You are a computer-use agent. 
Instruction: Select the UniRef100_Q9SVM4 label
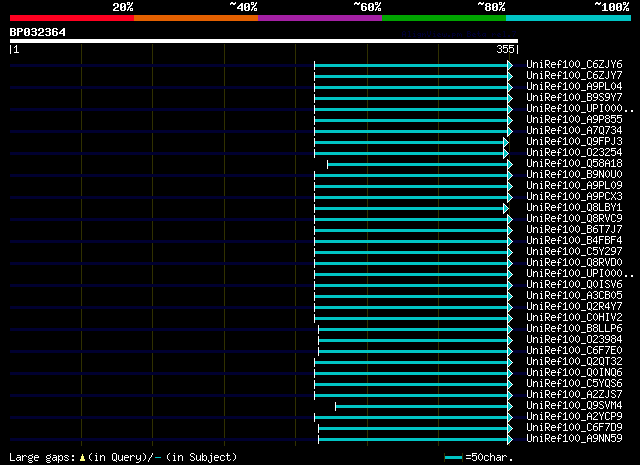click(x=574, y=406)
